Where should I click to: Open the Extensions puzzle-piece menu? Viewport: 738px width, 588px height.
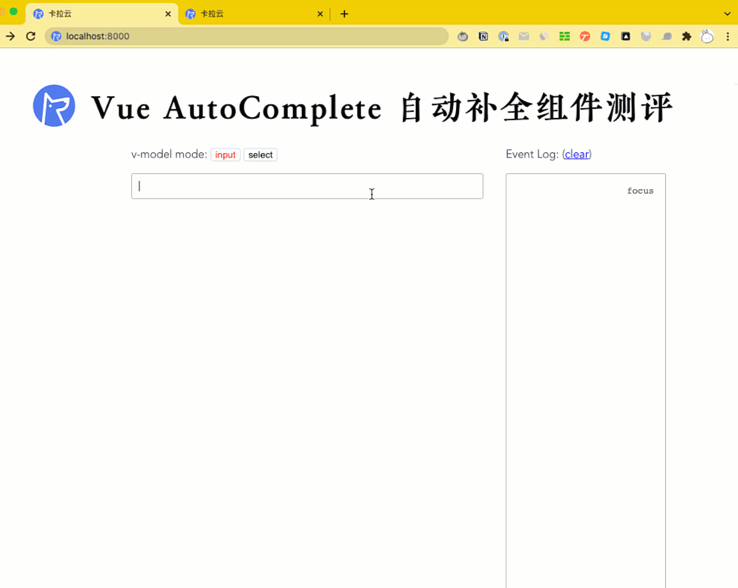(687, 36)
